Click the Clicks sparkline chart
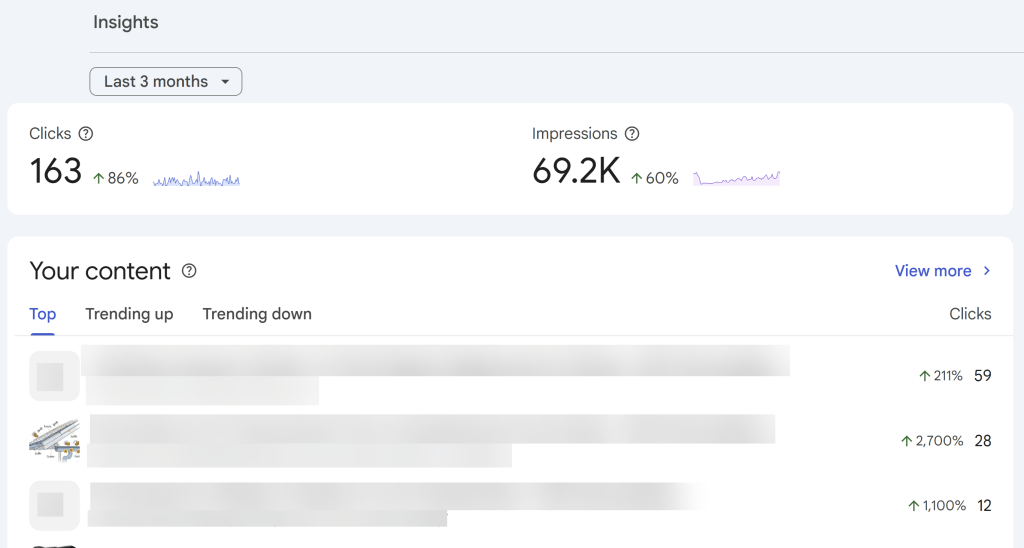 [196, 180]
